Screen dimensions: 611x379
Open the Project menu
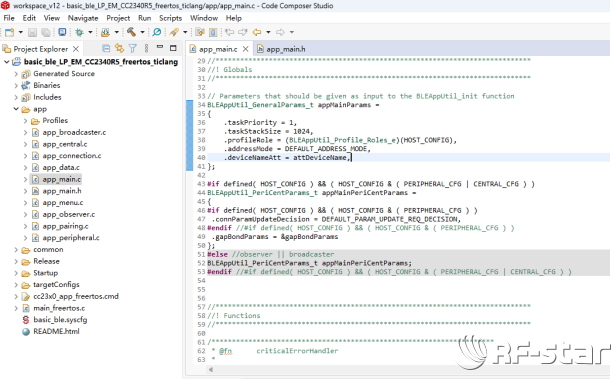coord(118,18)
